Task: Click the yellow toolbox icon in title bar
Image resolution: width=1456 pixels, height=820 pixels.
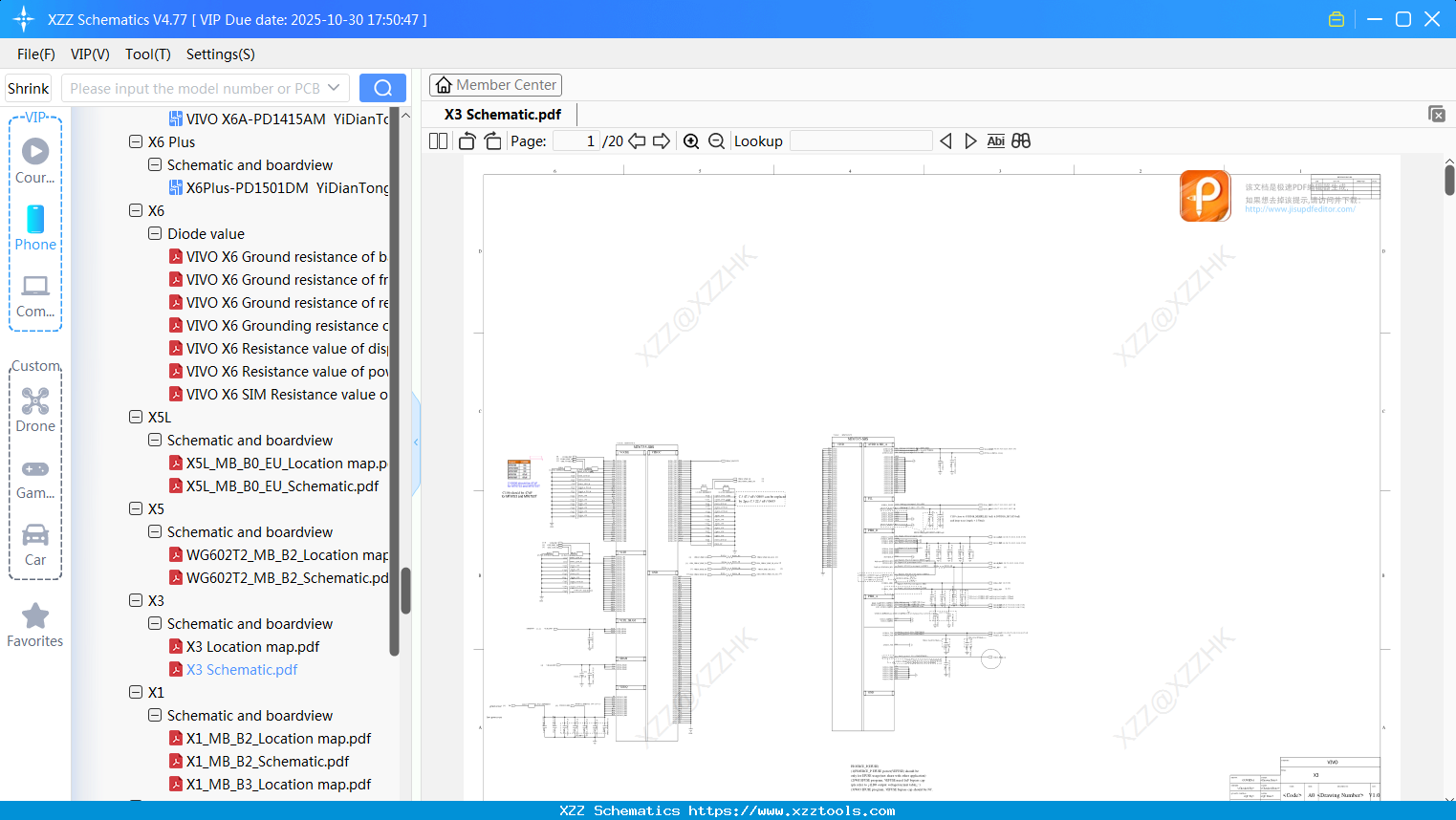Action: click(x=1336, y=19)
